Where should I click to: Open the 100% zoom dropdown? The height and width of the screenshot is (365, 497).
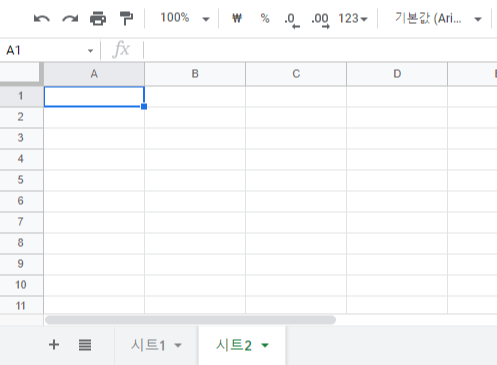pyautogui.click(x=184, y=18)
